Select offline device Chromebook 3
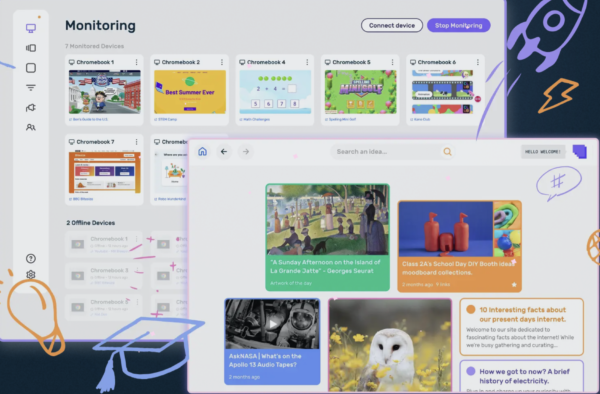The image size is (600, 394). [x=104, y=275]
